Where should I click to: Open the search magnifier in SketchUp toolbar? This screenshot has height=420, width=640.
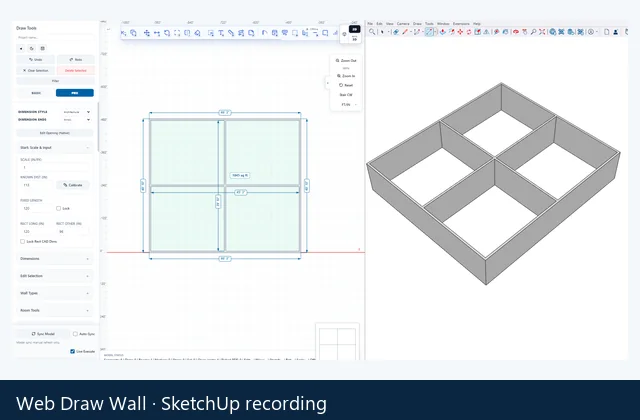[372, 32]
